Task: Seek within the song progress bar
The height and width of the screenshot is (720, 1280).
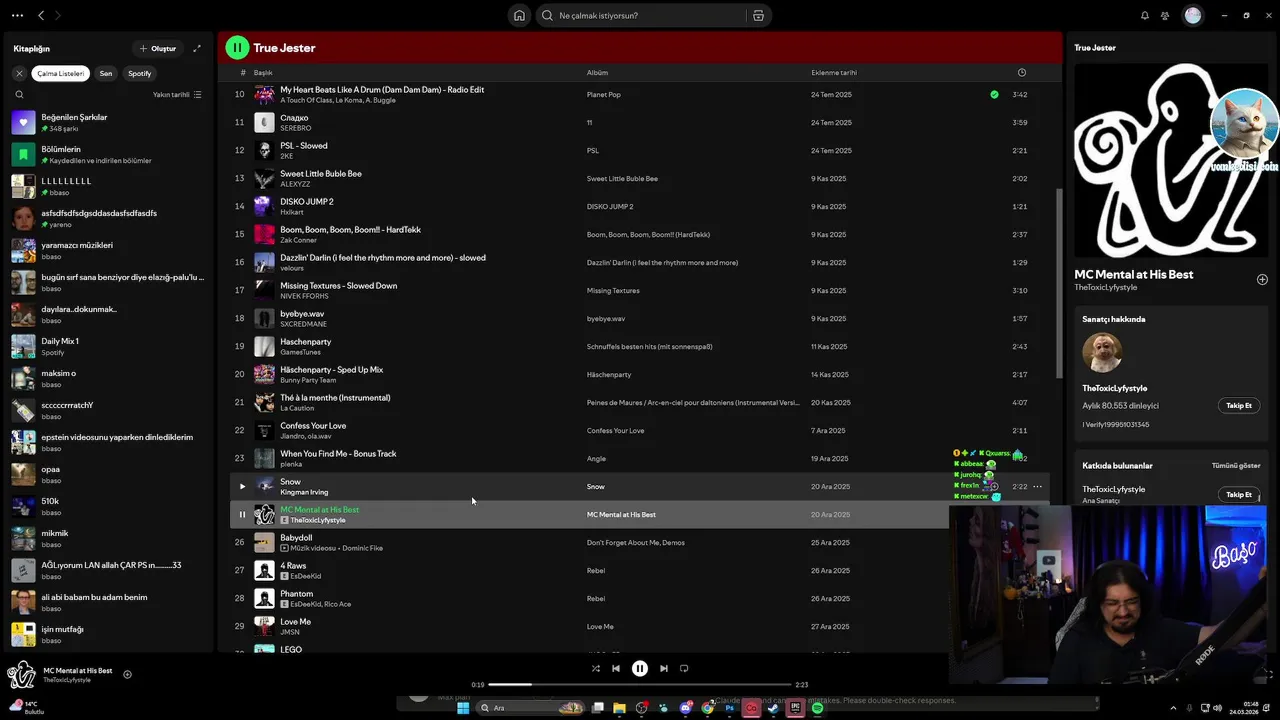Action: click(x=640, y=685)
